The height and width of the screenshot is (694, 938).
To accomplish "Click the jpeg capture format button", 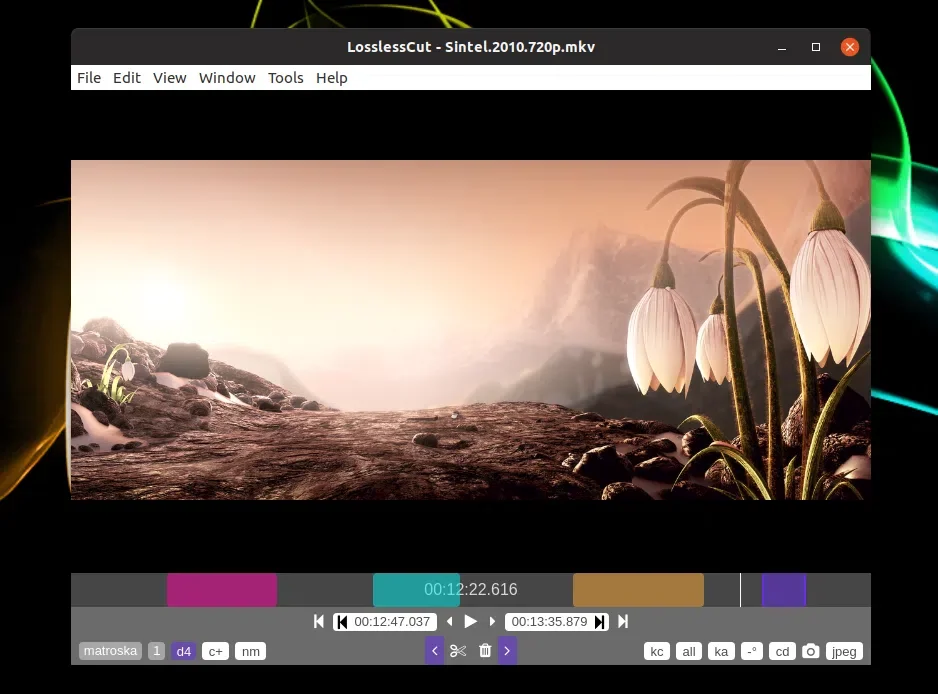I will [x=844, y=652].
